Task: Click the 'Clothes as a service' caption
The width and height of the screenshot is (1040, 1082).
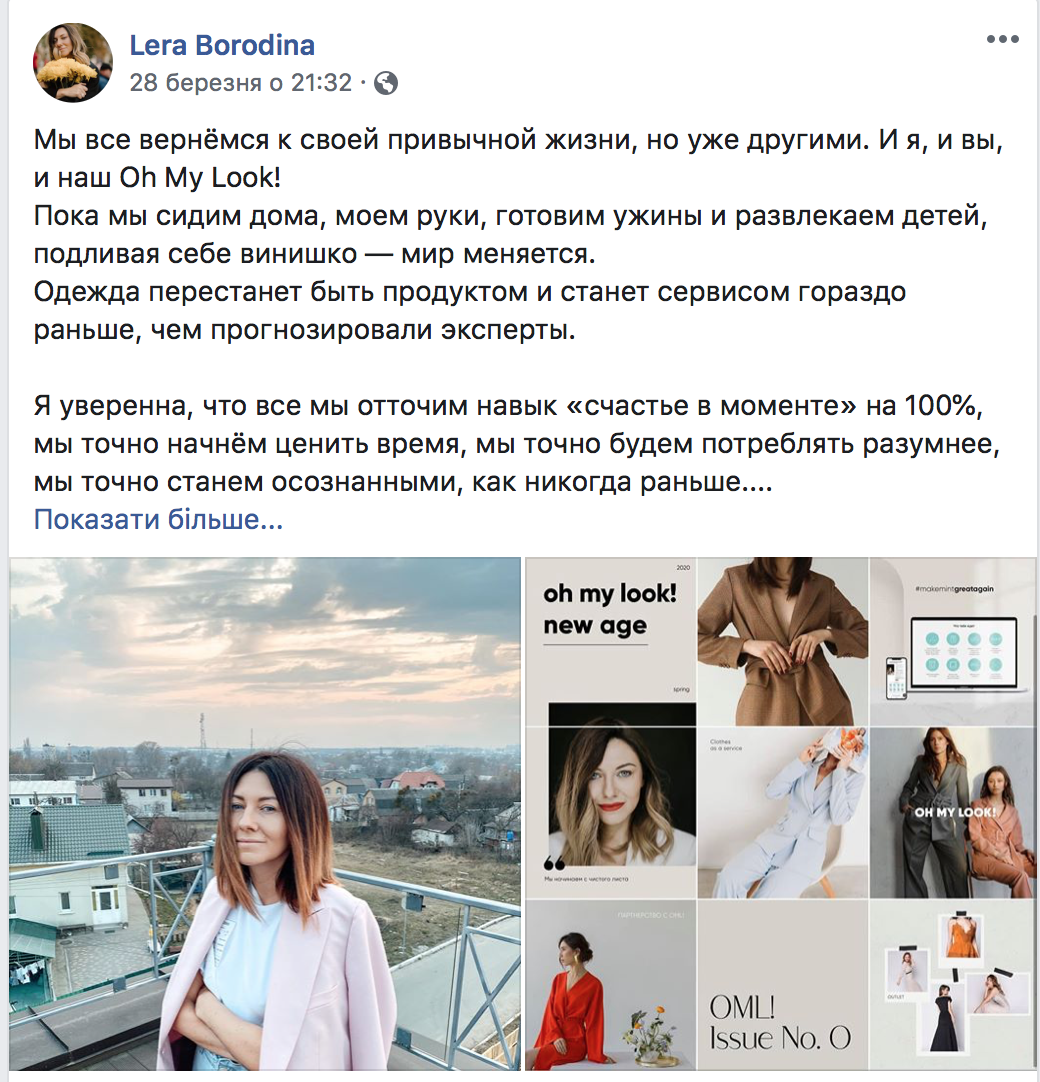Action: (725, 745)
